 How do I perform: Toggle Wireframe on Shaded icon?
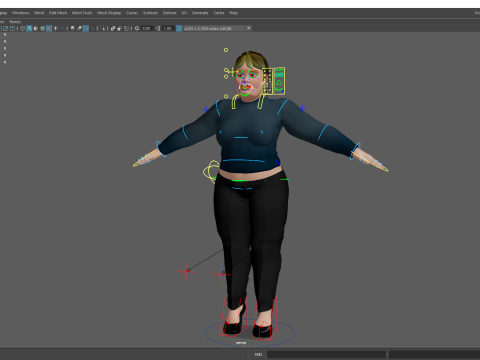[x=42, y=28]
